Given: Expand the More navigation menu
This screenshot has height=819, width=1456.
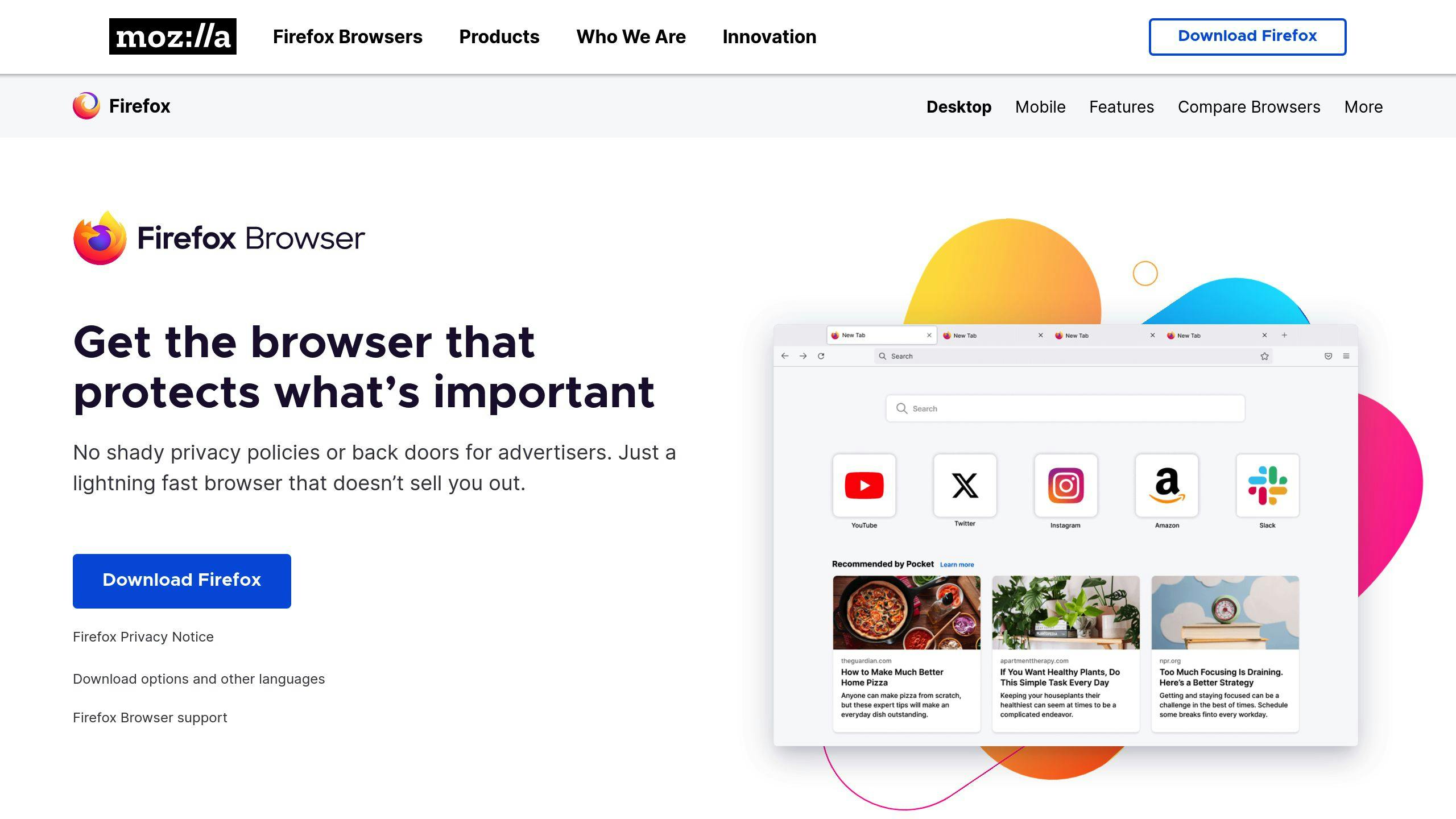Looking at the screenshot, I should [x=1363, y=106].
